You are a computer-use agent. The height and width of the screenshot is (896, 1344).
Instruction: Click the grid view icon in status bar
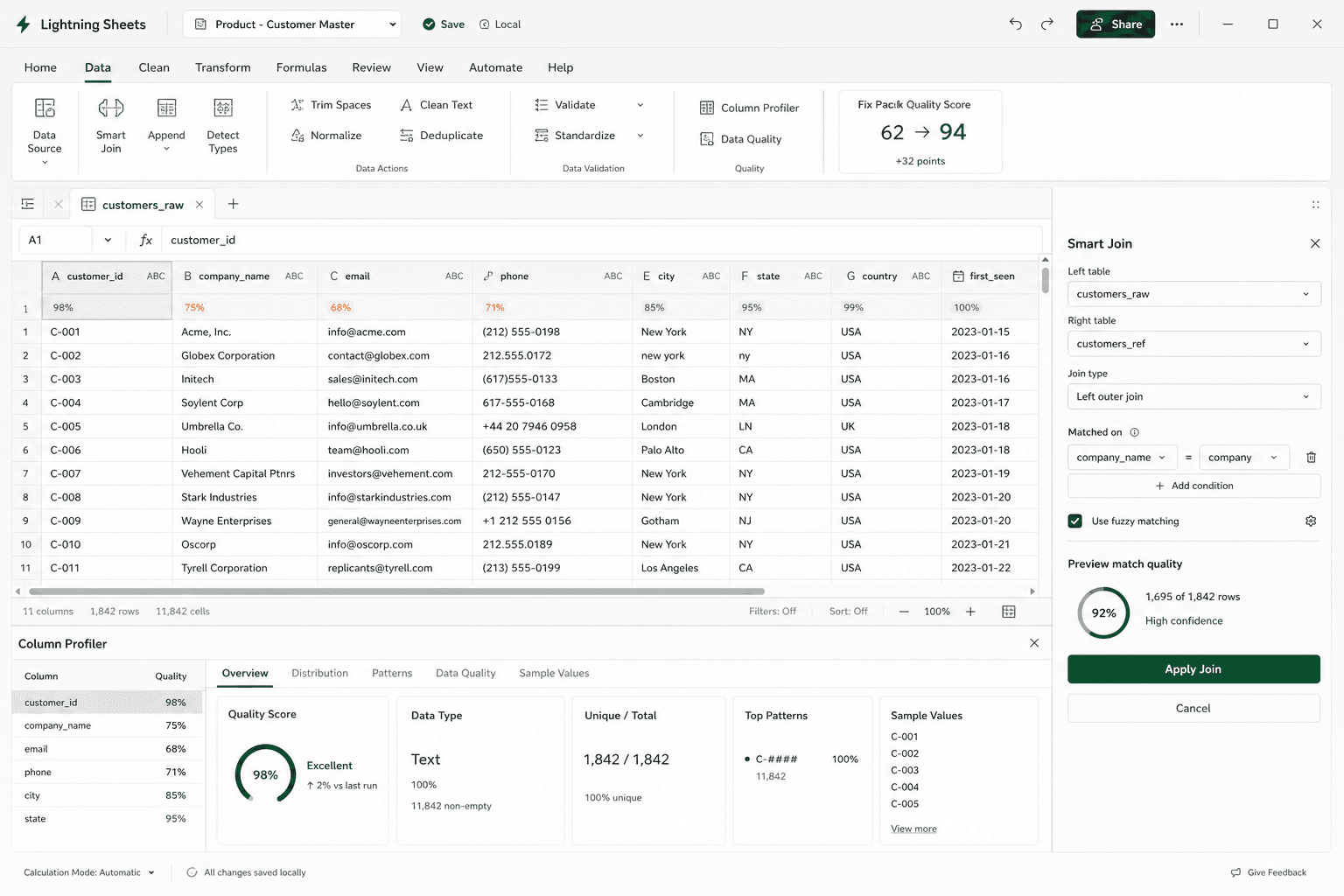[1009, 612]
